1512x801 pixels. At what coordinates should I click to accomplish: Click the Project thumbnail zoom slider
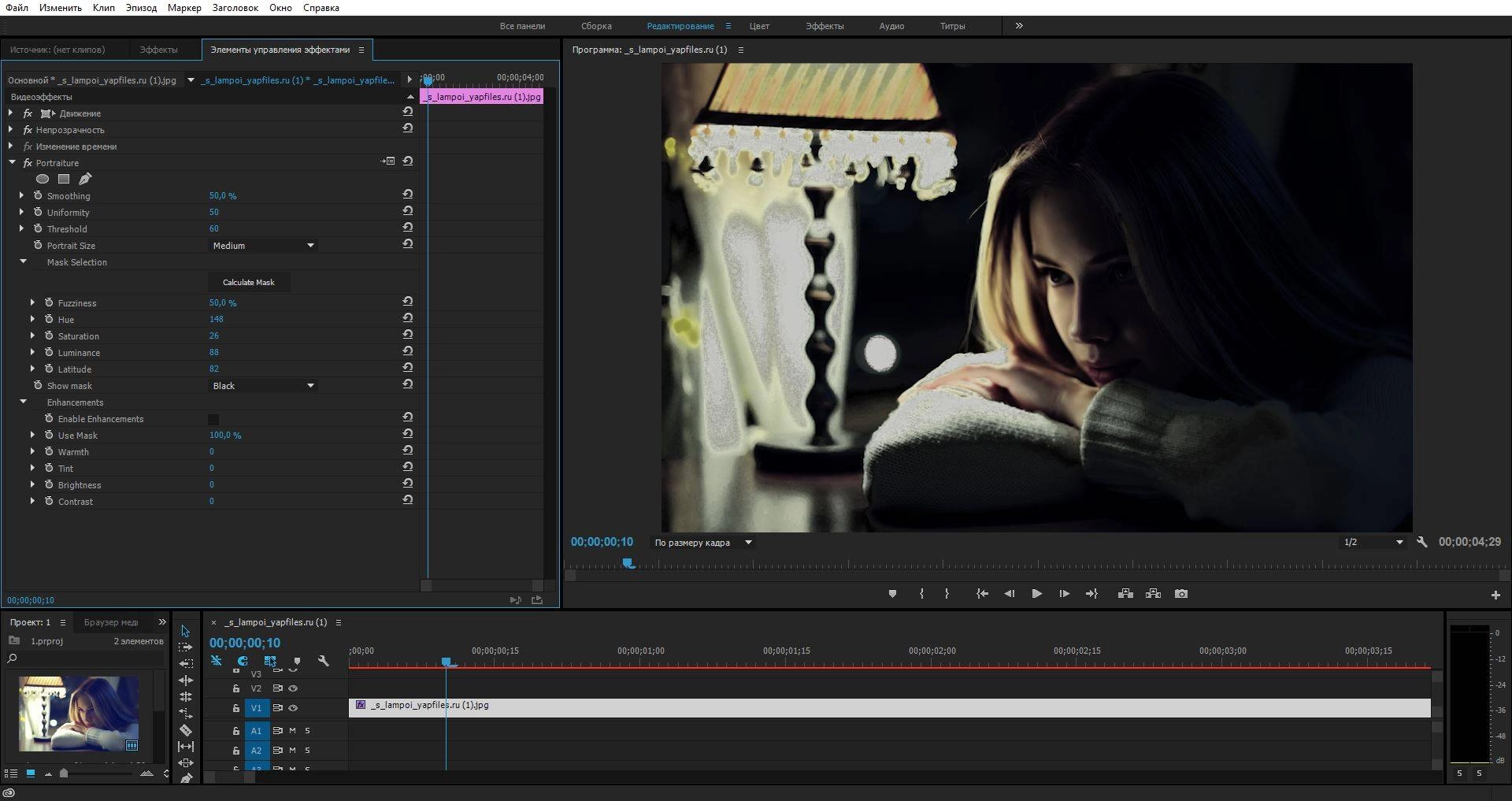tap(64, 773)
